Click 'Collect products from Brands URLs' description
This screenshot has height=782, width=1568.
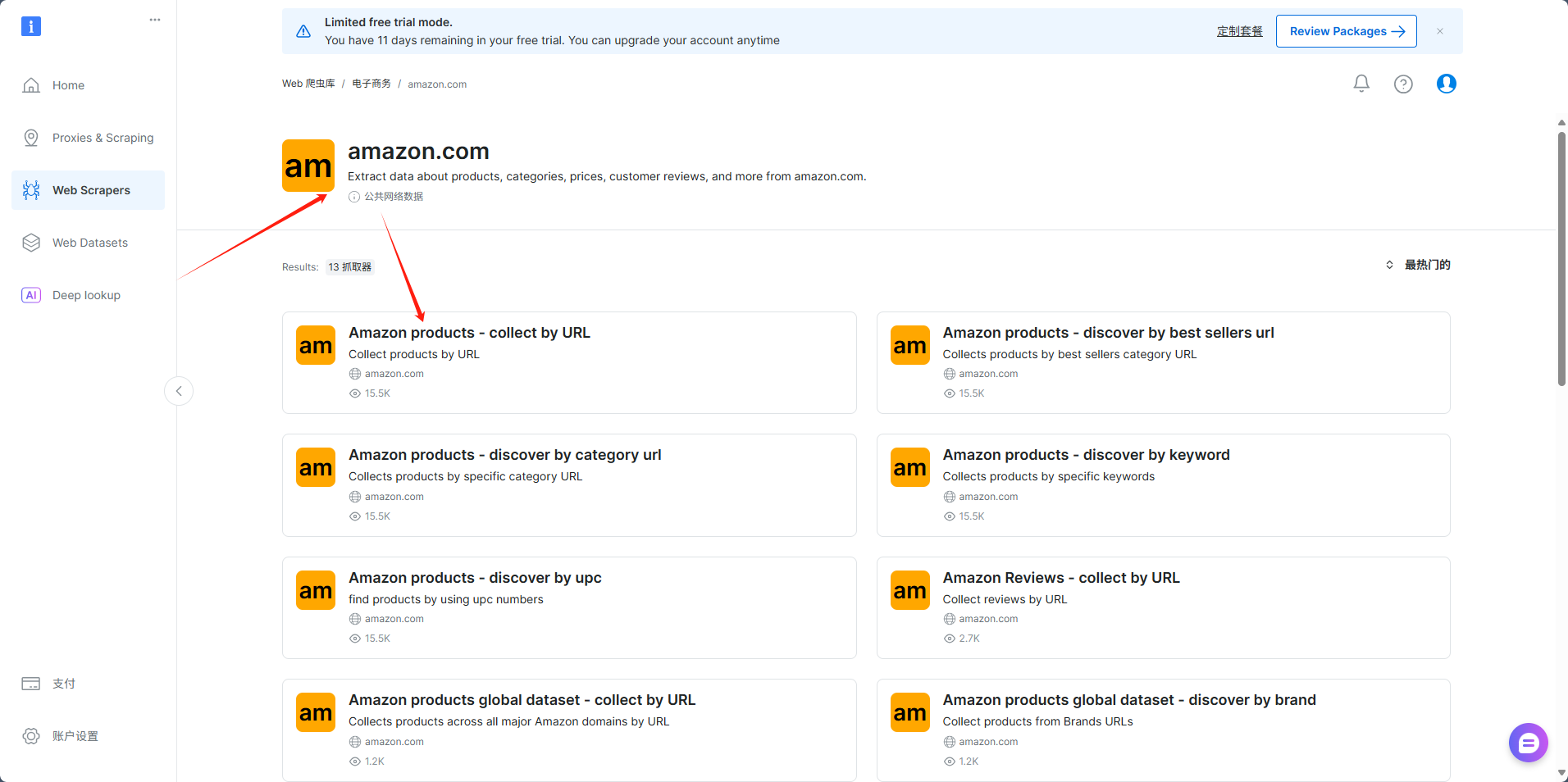pyautogui.click(x=1037, y=721)
